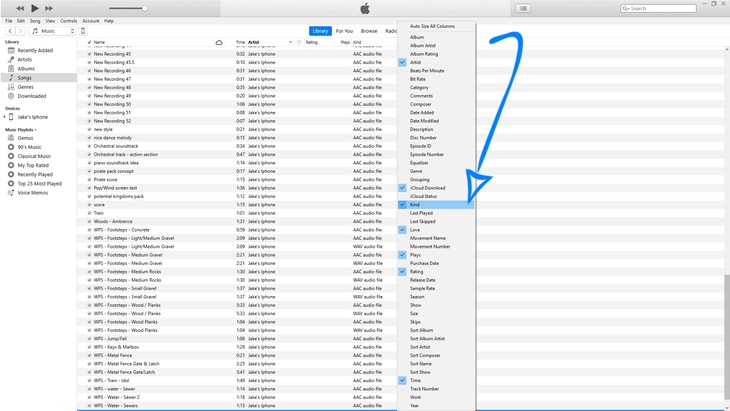The height and width of the screenshot is (411, 730).
Task: Open the 90's Music playlist
Action: click(x=29, y=147)
